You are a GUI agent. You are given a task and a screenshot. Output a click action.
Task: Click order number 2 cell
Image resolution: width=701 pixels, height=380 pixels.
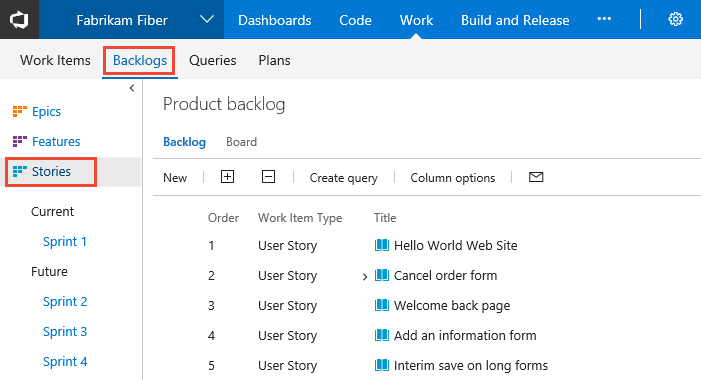pos(211,275)
